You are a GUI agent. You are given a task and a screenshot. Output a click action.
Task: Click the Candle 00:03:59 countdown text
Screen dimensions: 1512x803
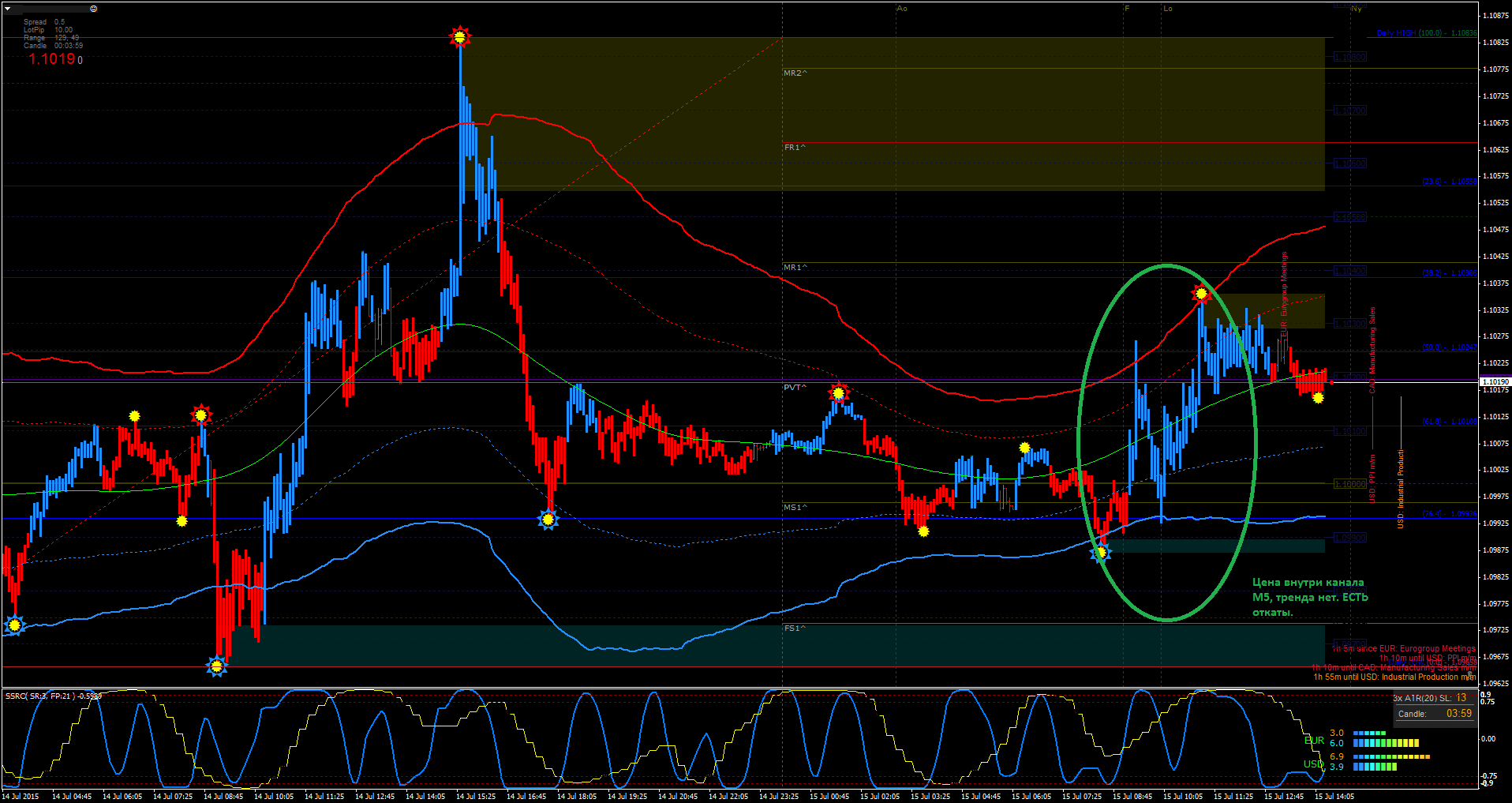point(53,46)
